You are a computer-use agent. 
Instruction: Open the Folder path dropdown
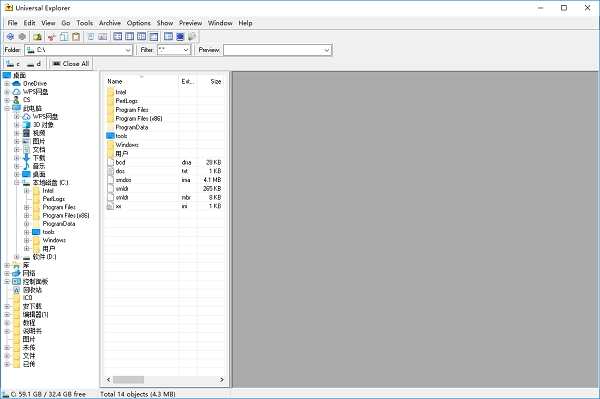coord(128,50)
